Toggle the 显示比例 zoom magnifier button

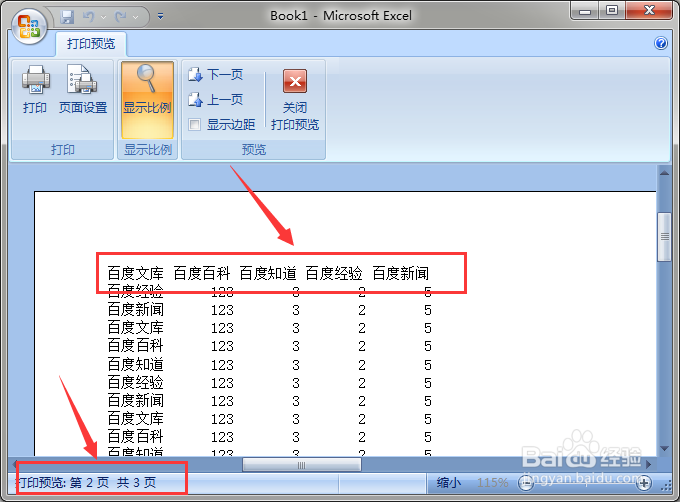[x=147, y=100]
